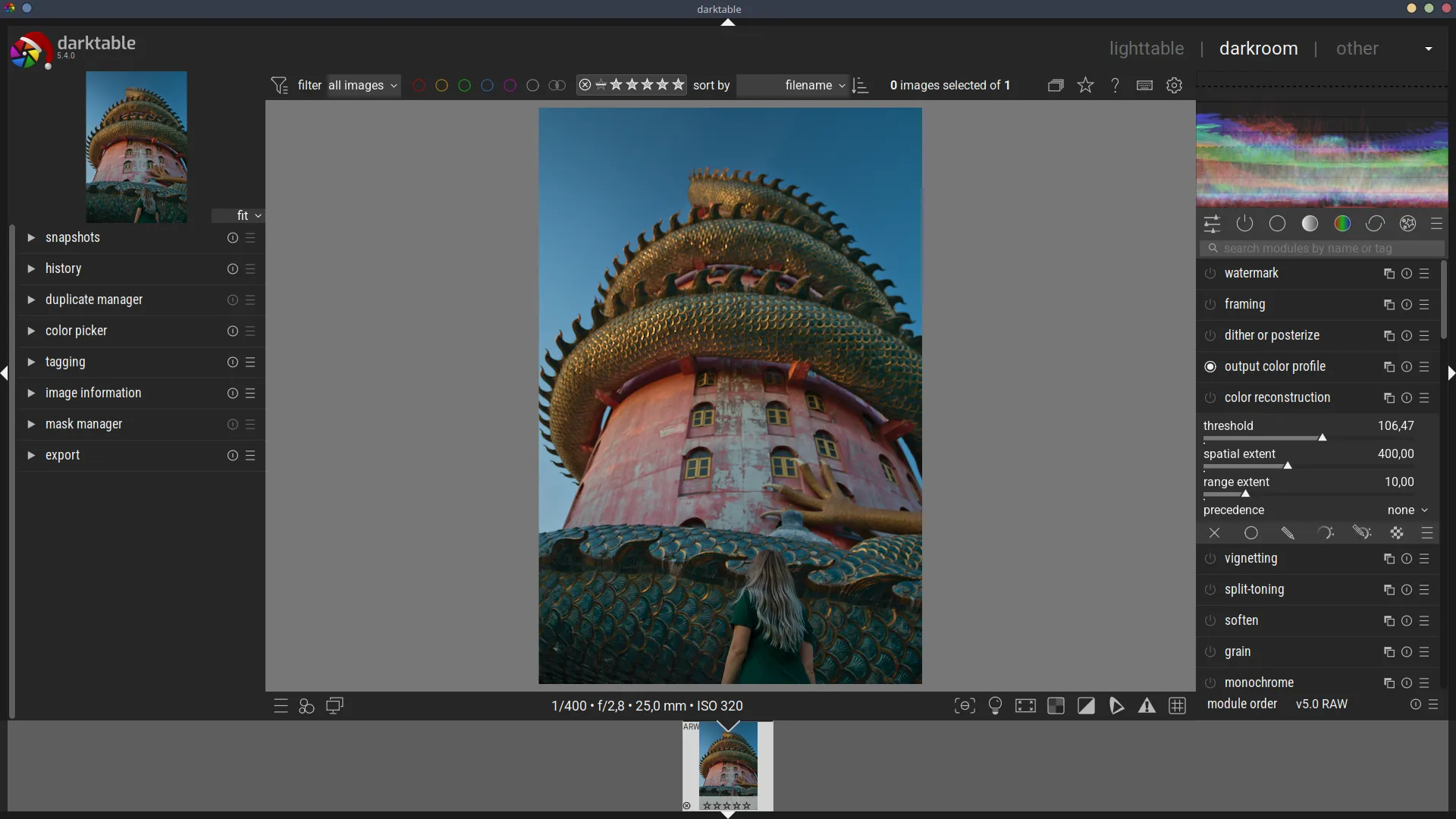Open the global preferences gear button
This screenshot has height=819, width=1456.
click(x=1175, y=85)
